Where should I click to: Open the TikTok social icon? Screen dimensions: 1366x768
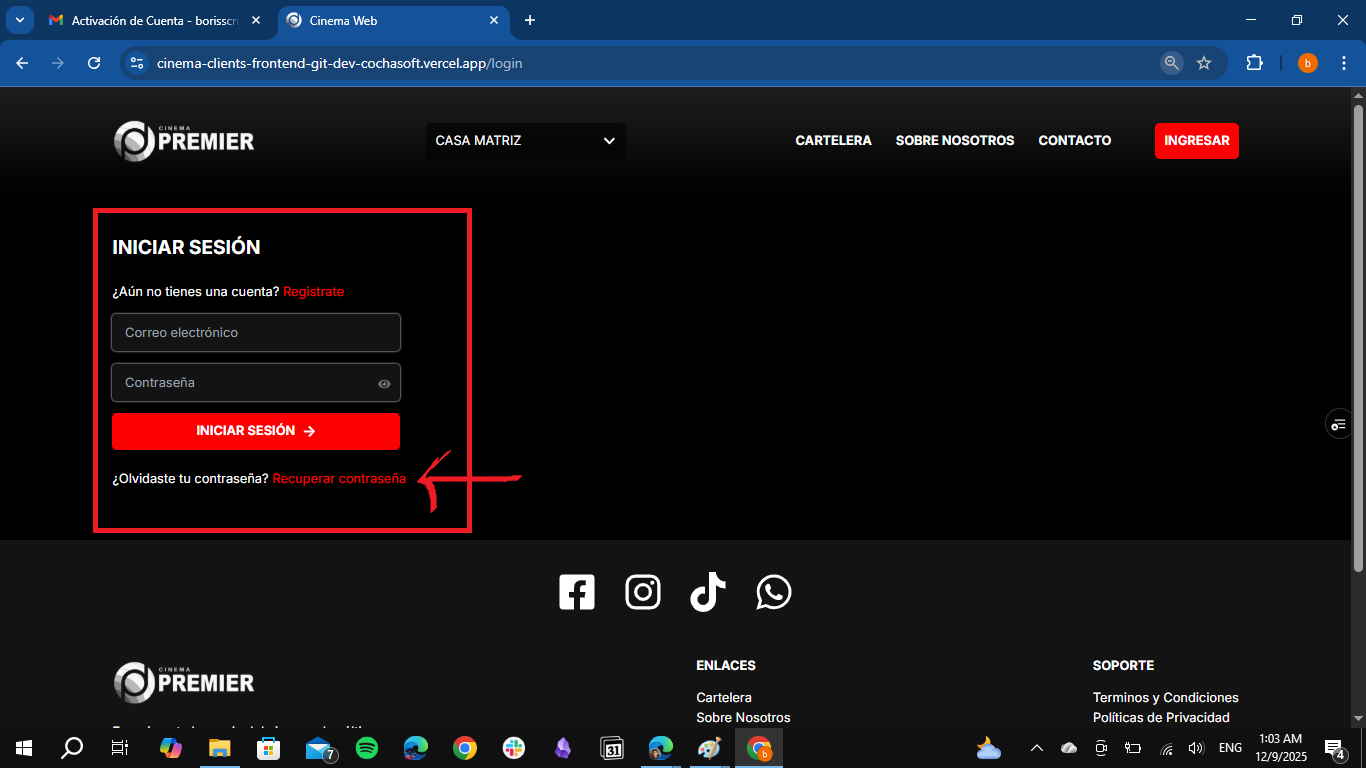[x=708, y=592]
